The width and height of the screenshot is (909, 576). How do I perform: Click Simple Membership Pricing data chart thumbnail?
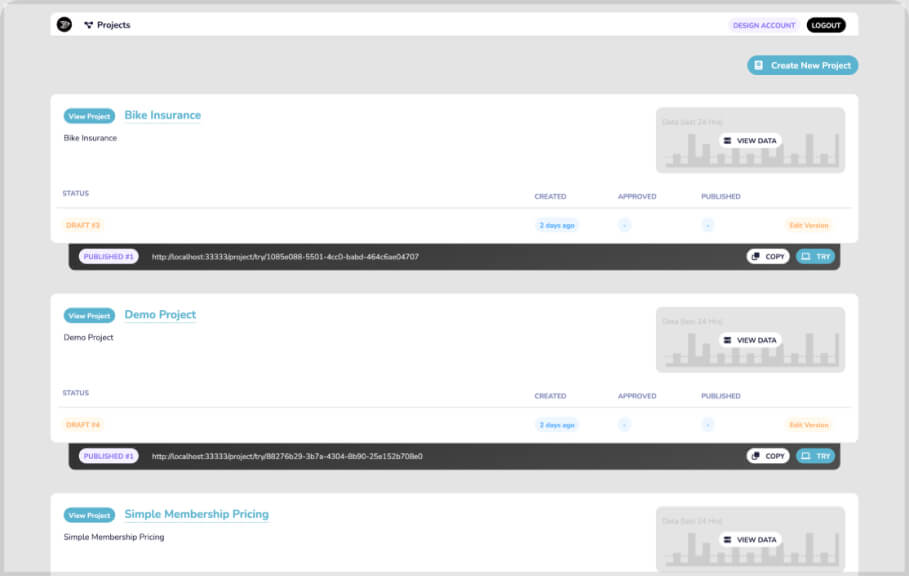750,539
